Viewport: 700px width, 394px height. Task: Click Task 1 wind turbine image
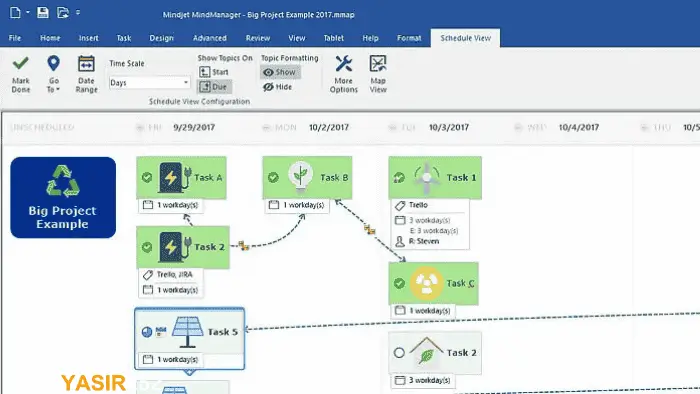click(426, 178)
